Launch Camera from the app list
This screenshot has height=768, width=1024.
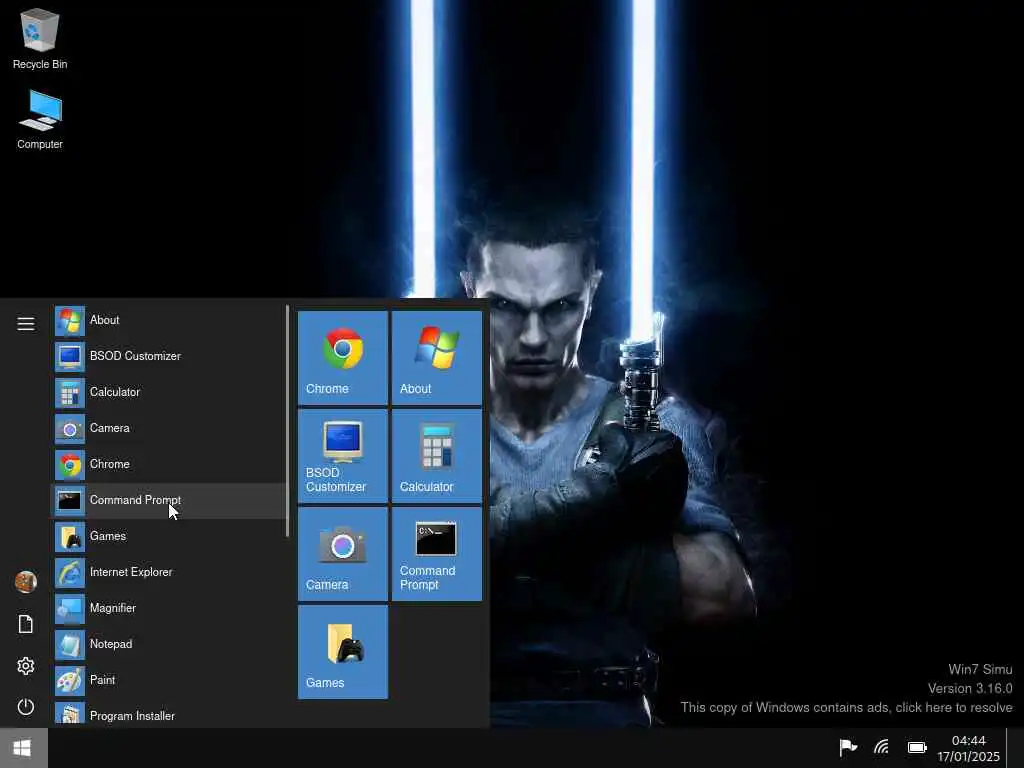point(168,428)
